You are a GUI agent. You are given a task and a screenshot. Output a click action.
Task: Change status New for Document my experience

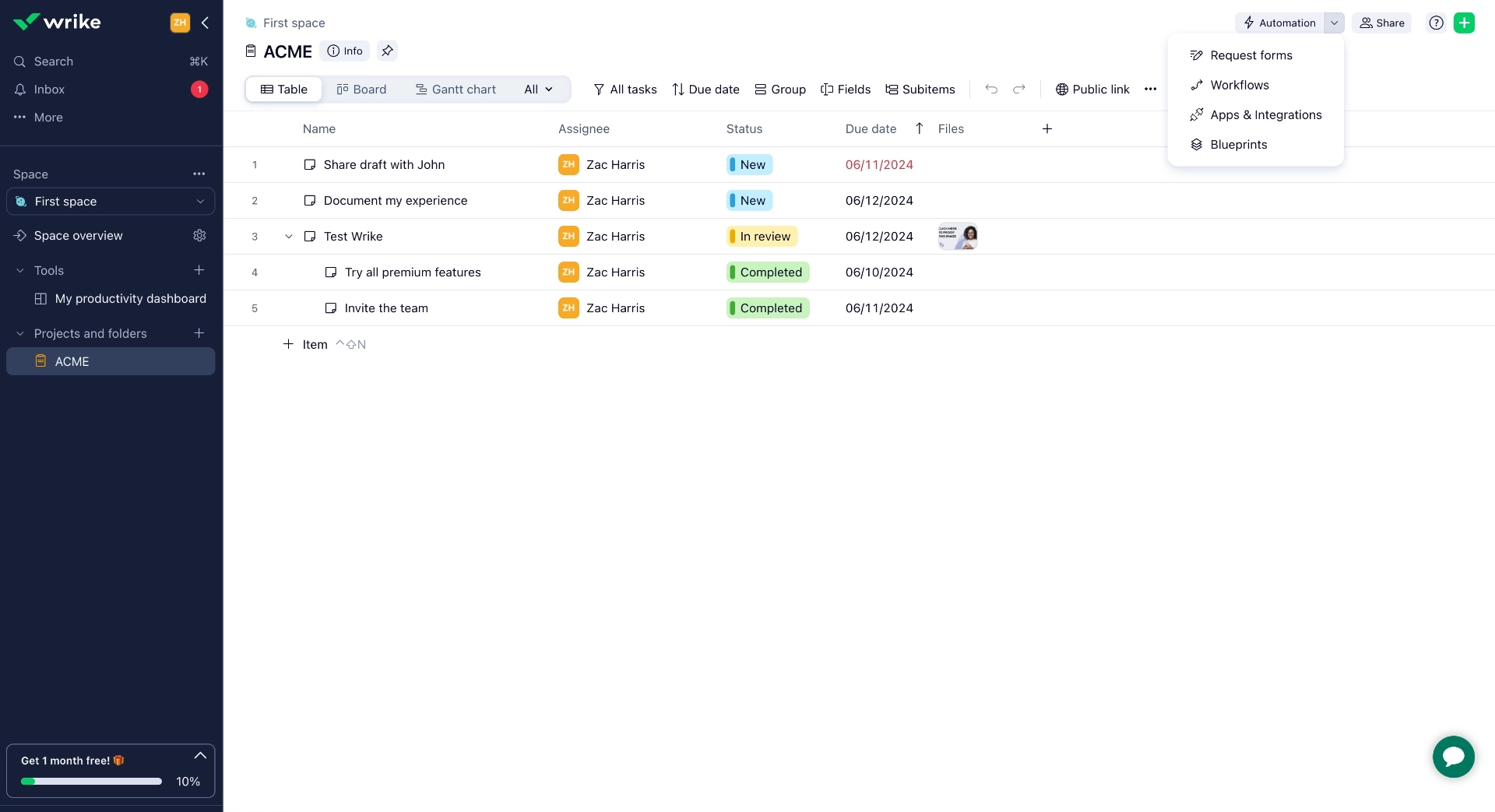click(750, 201)
